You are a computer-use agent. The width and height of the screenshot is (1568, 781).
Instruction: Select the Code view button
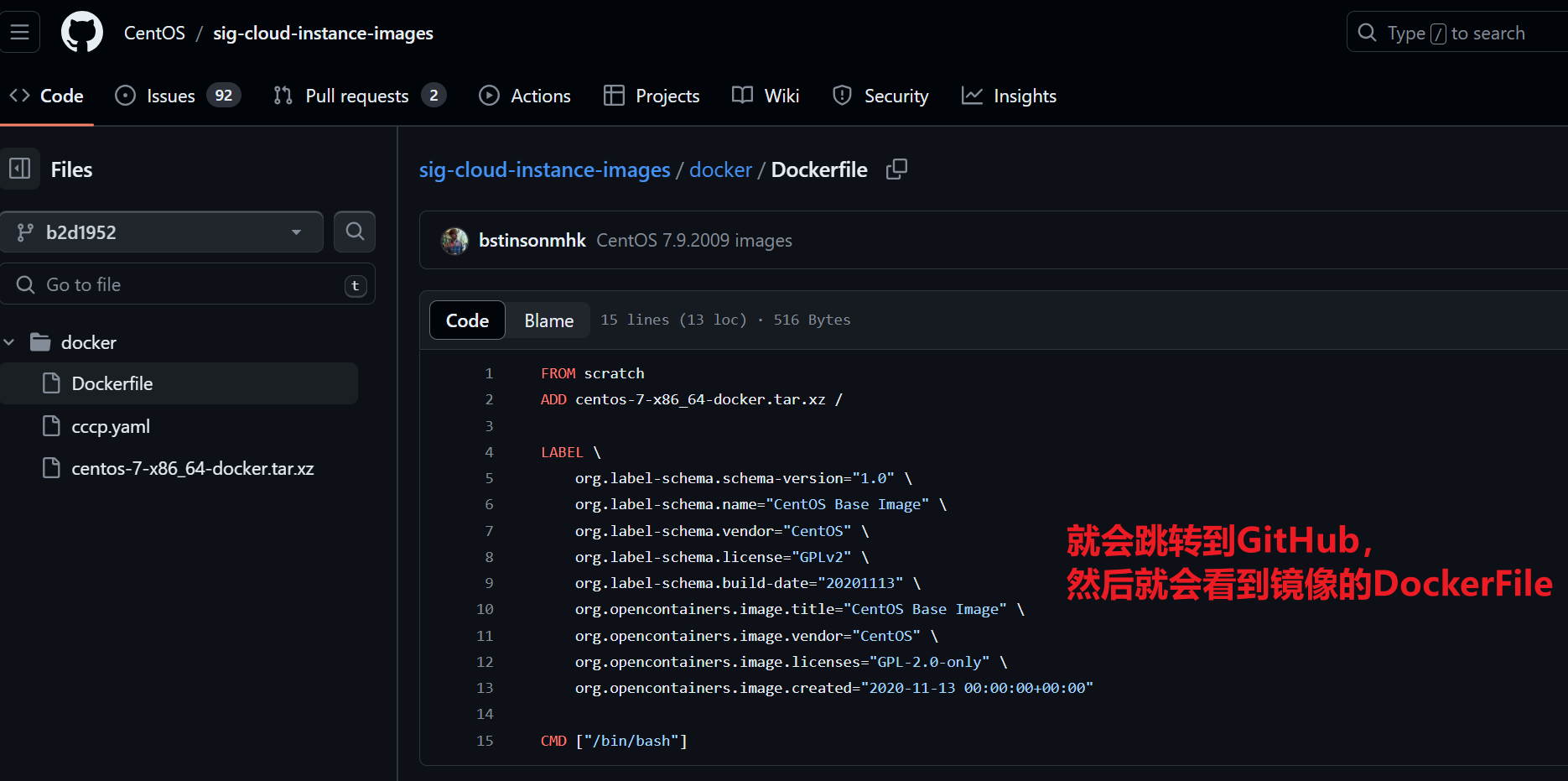pos(467,320)
